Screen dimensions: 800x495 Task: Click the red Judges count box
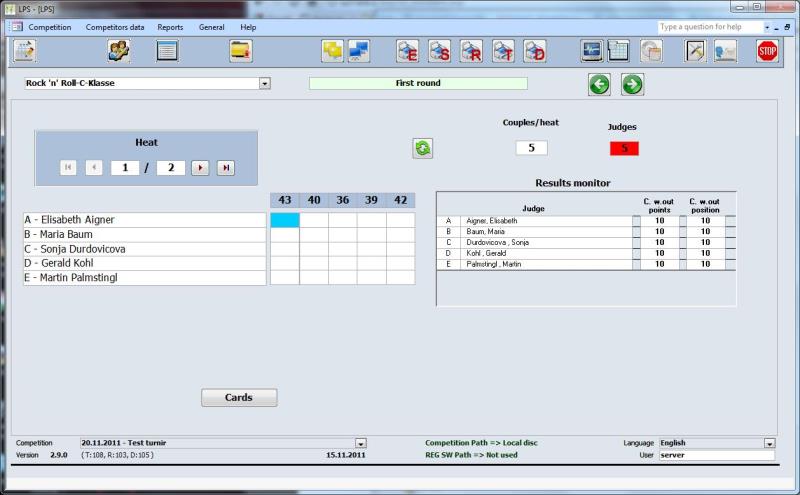(x=624, y=148)
